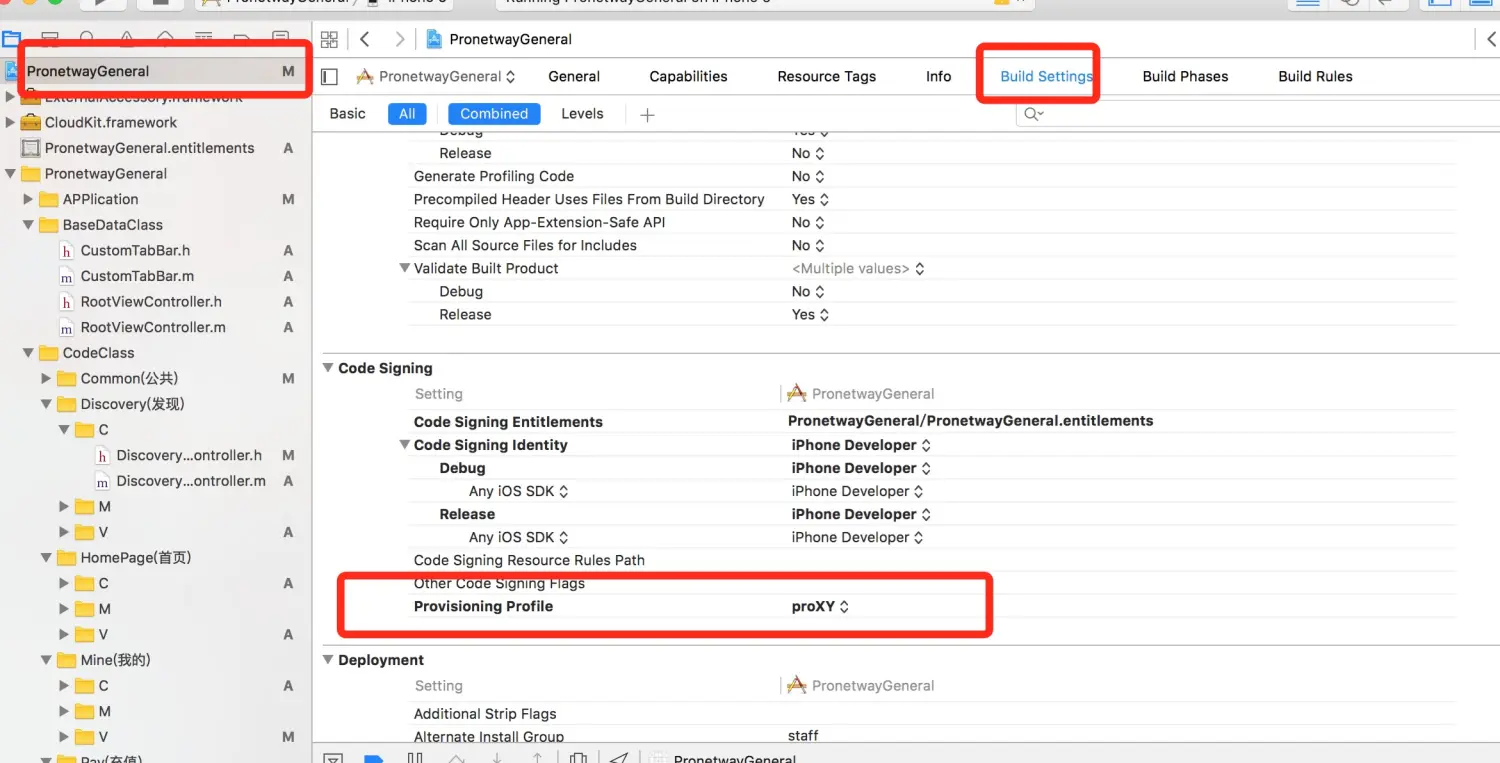
Task: Click the PronetwayGeneral.entitlements file icon
Action: click(x=30, y=148)
